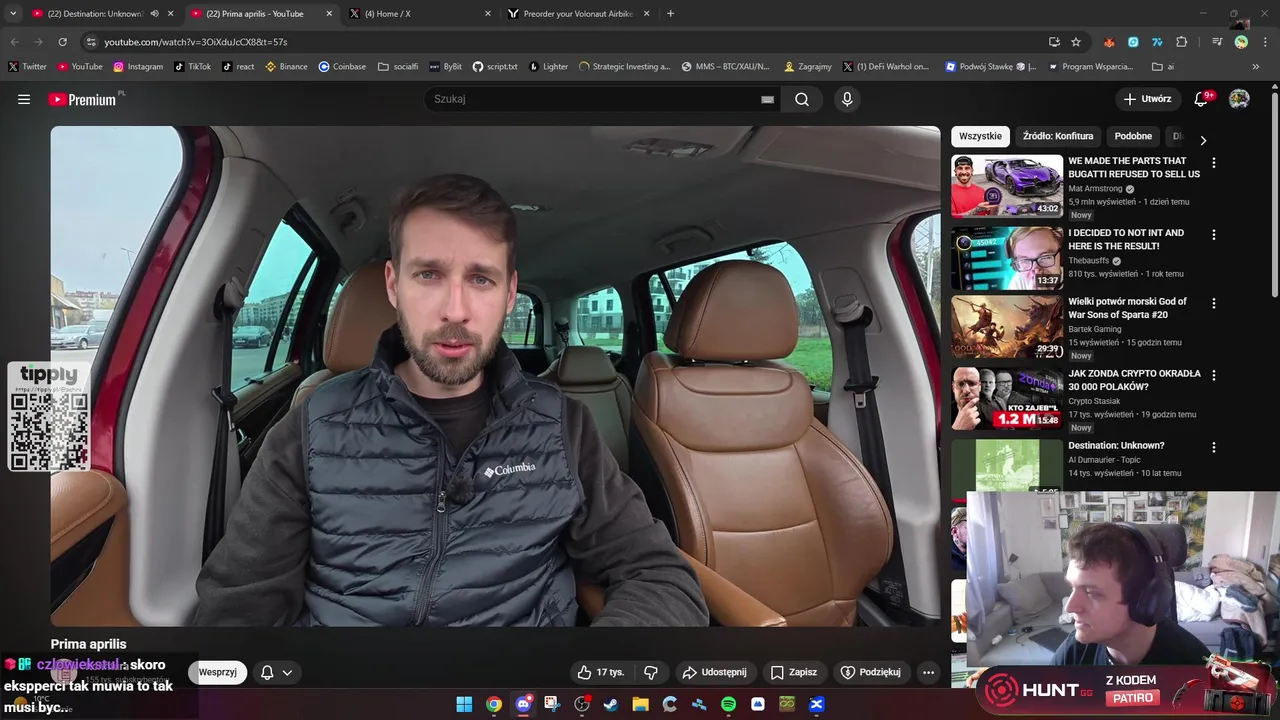The image size is (1280, 720).
Task: Click the search magnifier button
Action: click(802, 99)
